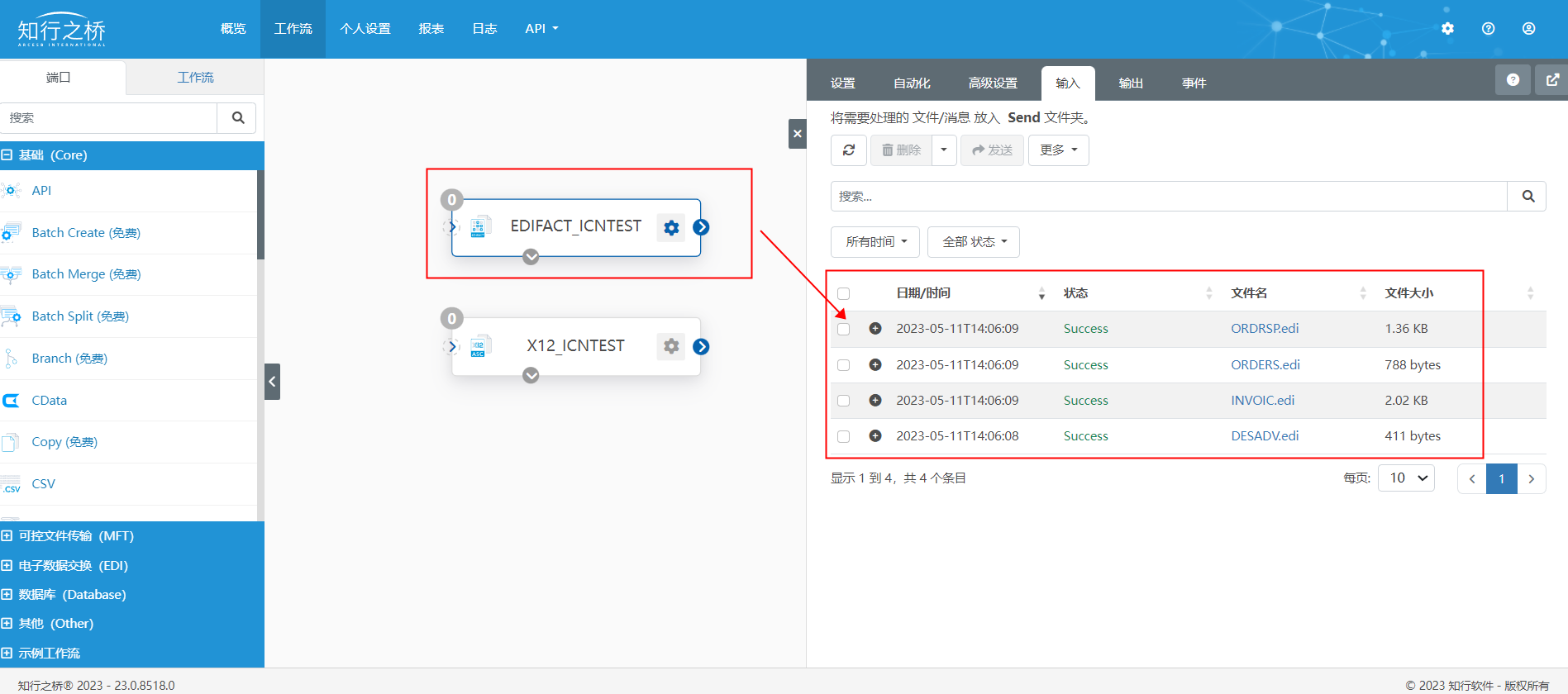The height and width of the screenshot is (694, 1568).
Task: Click the 删除 button
Action: (901, 150)
